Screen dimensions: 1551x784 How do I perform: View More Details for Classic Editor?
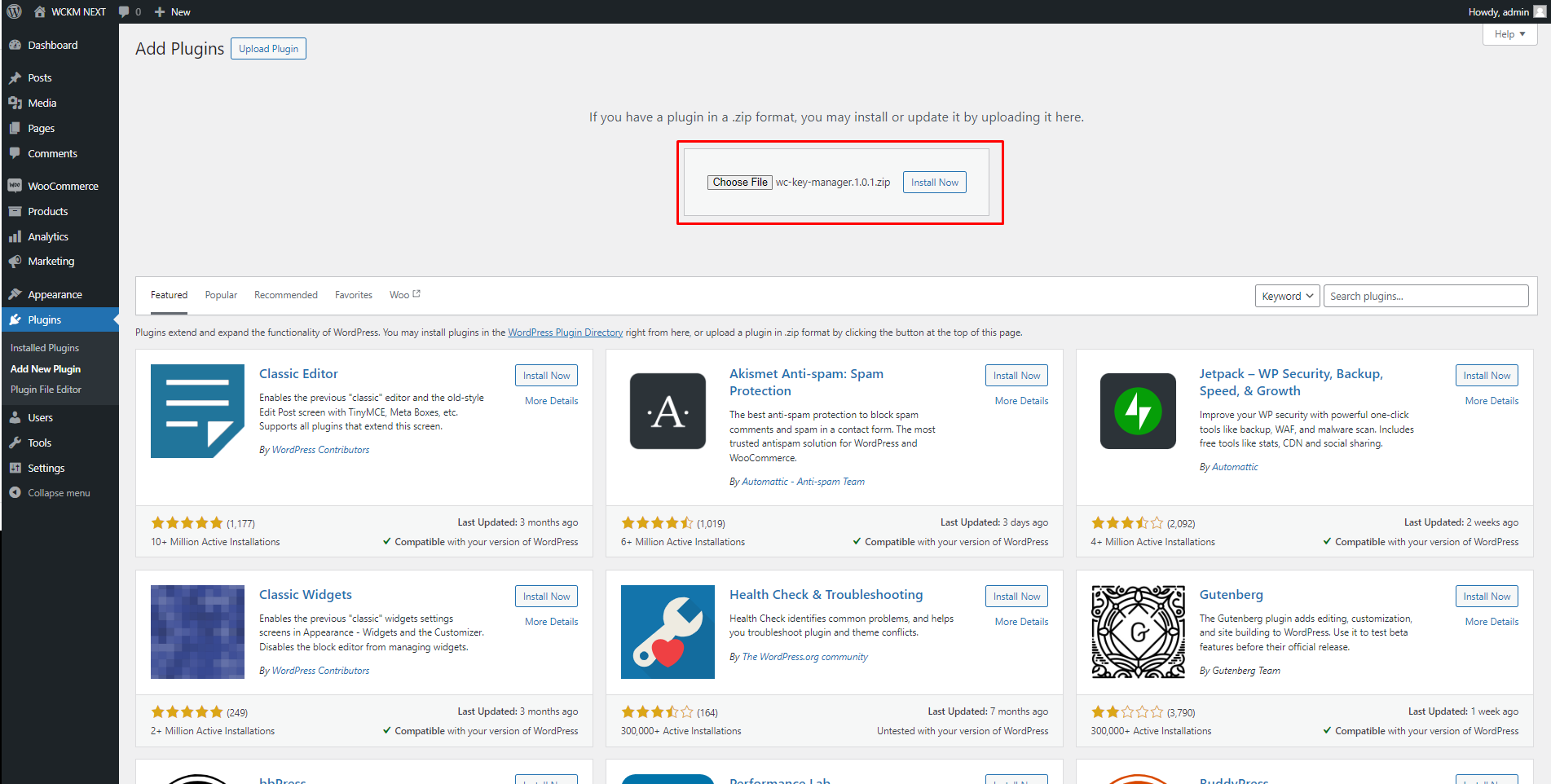point(552,401)
